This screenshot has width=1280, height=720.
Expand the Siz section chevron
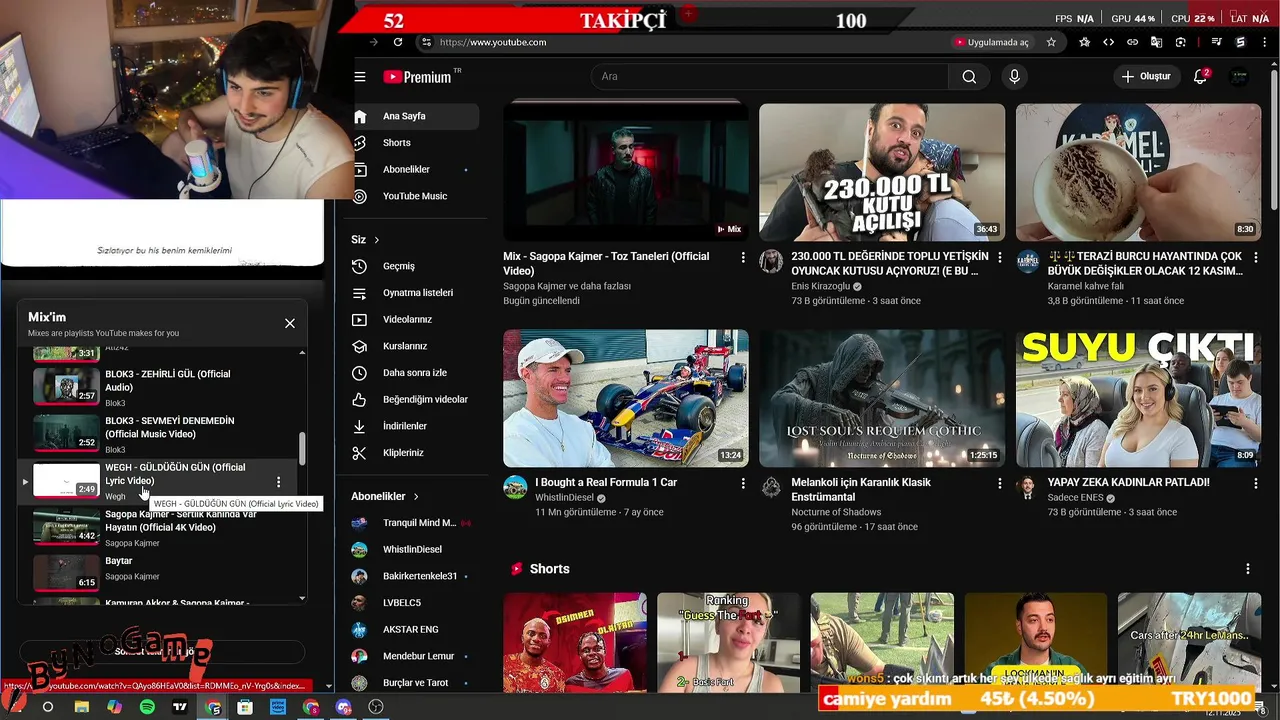click(x=377, y=240)
